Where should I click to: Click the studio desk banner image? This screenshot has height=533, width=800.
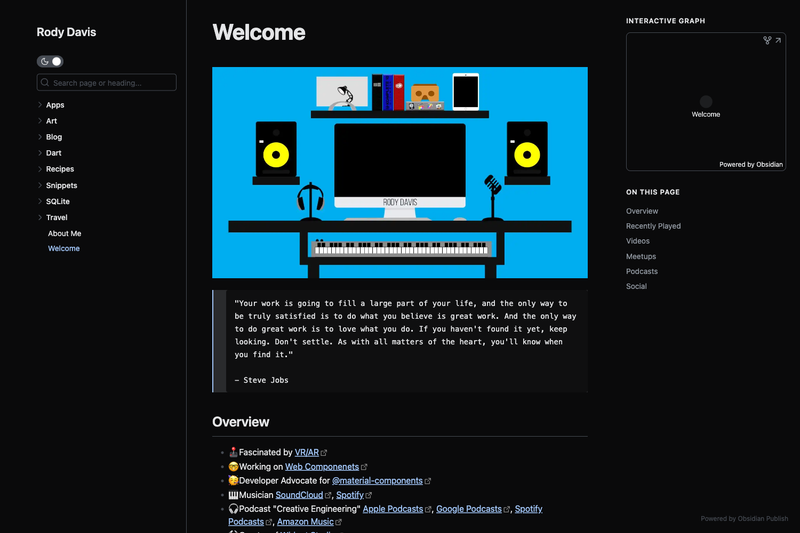pos(400,172)
